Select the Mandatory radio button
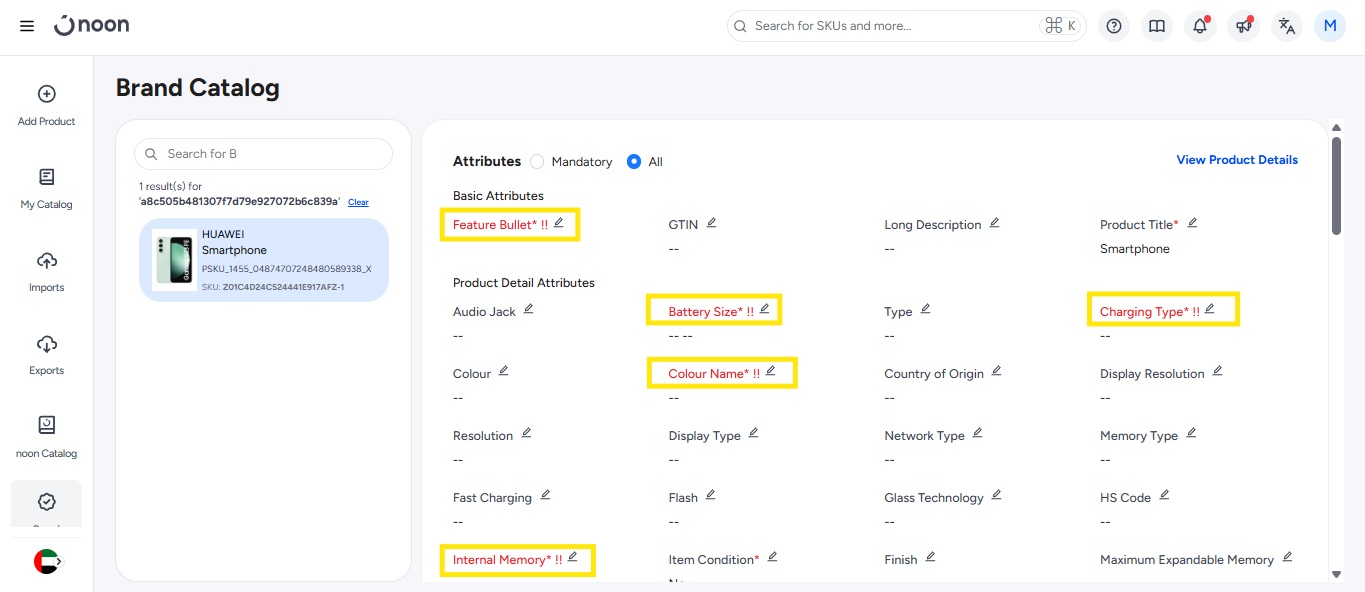The image size is (1365, 592). pyautogui.click(x=537, y=162)
